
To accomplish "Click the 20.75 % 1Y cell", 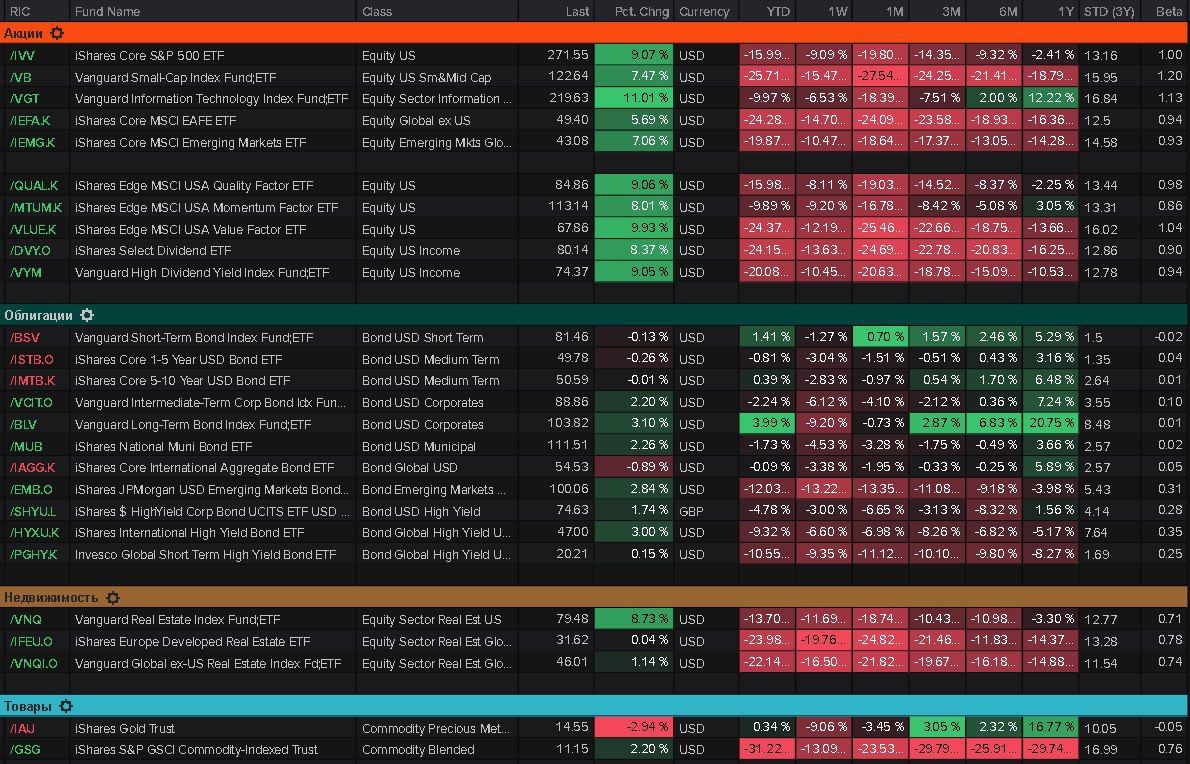I will [1050, 423].
